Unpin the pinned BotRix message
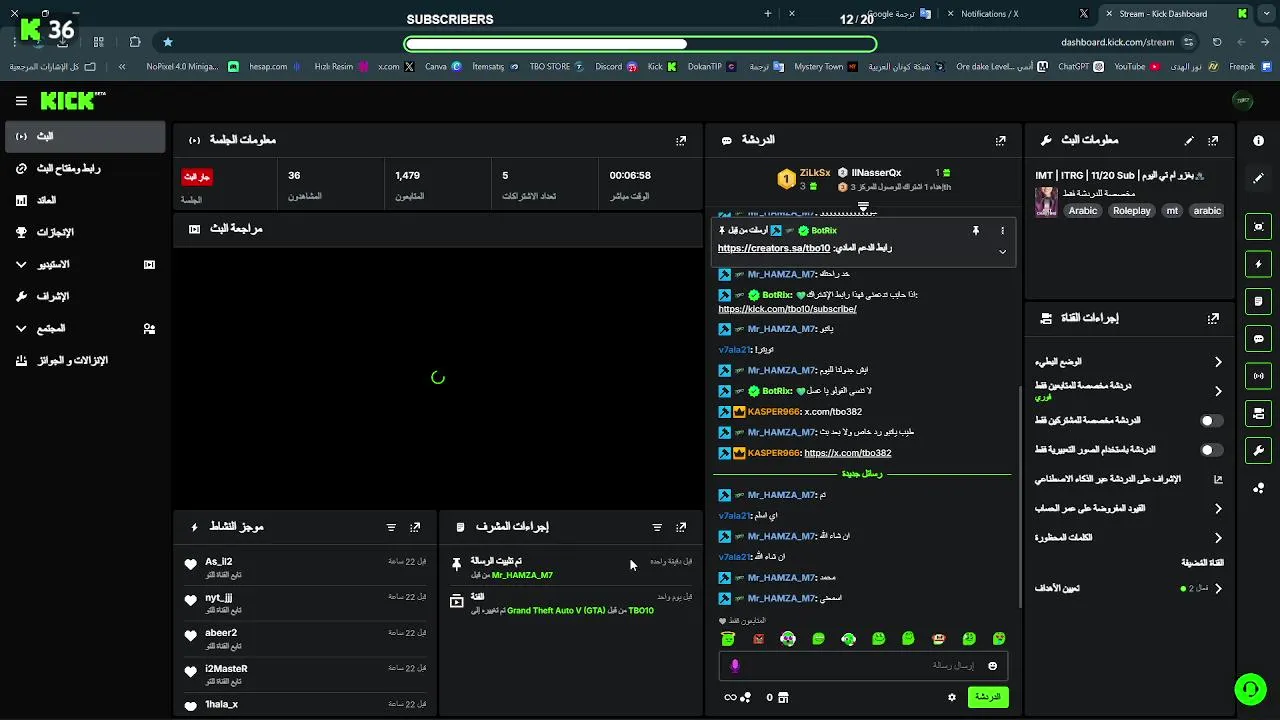 [x=975, y=231]
